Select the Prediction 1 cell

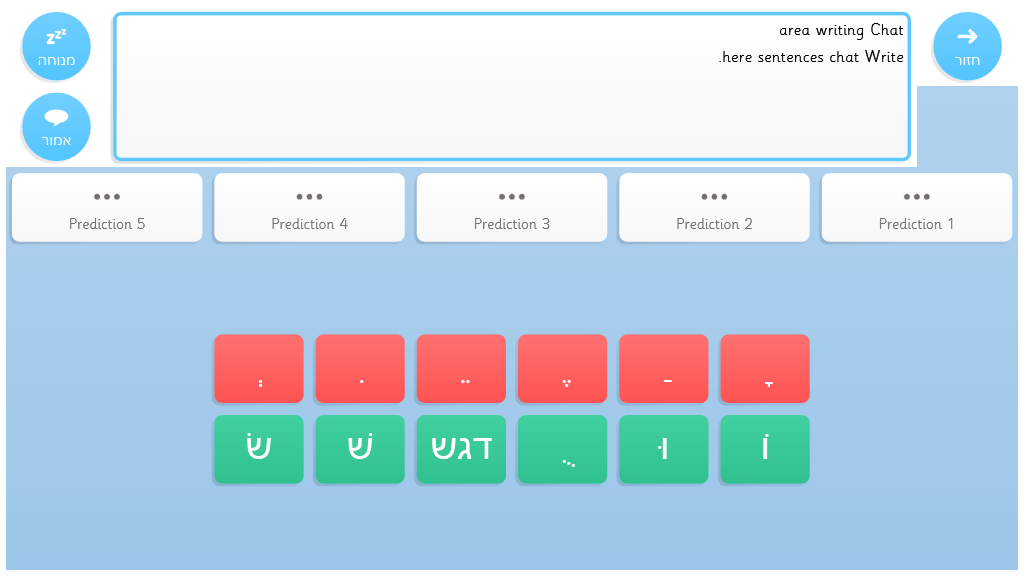point(916,208)
